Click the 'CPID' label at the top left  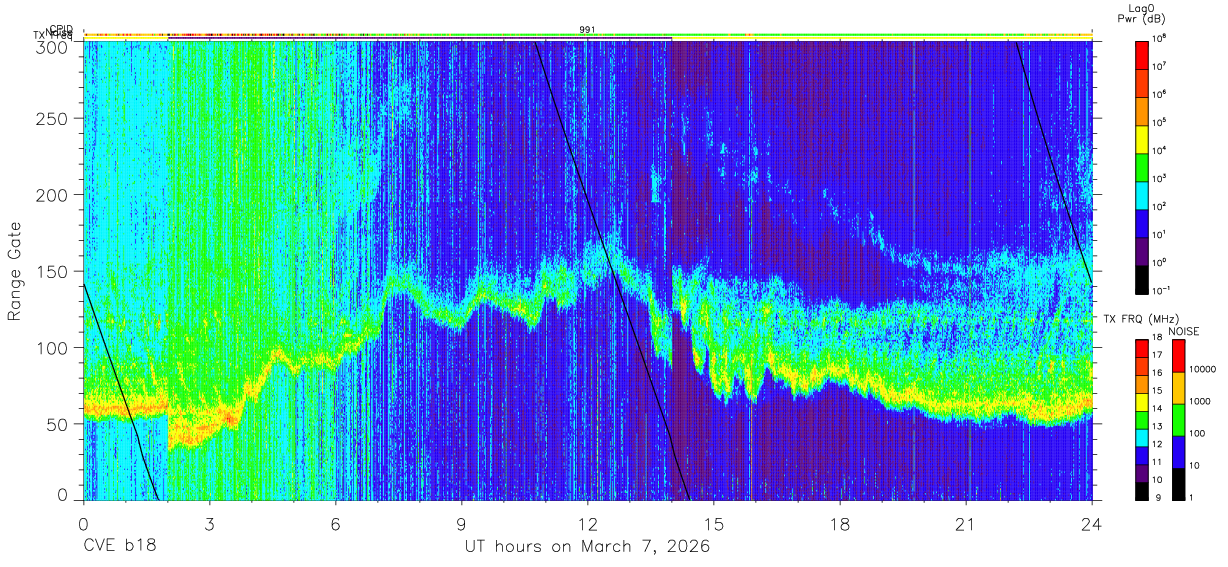[x=61, y=29]
